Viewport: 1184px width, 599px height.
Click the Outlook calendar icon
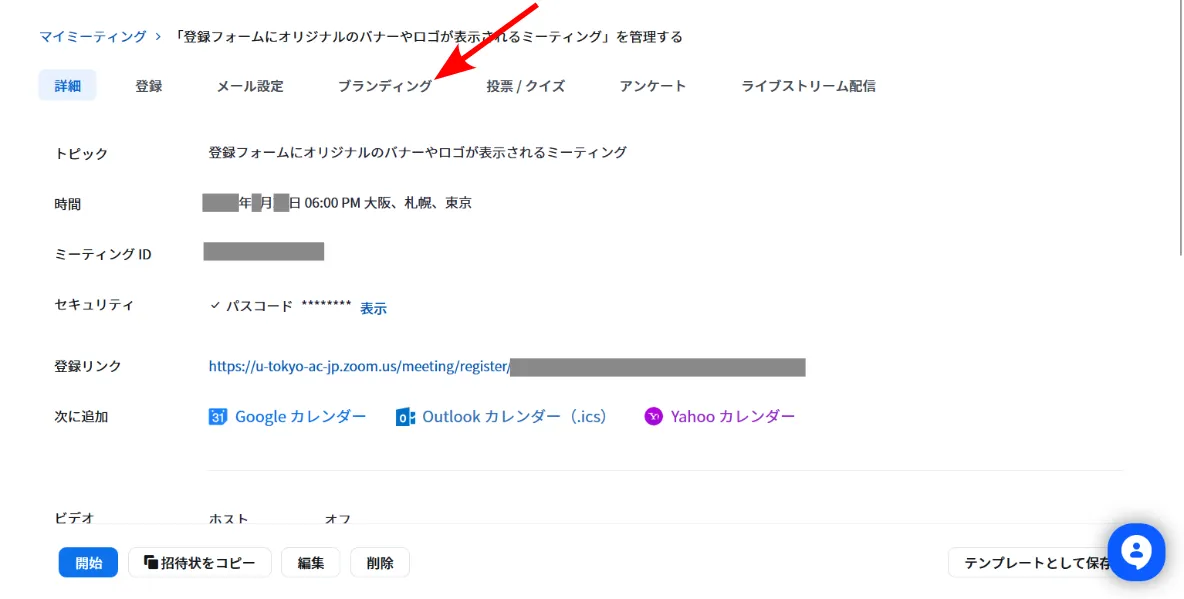pyautogui.click(x=405, y=417)
